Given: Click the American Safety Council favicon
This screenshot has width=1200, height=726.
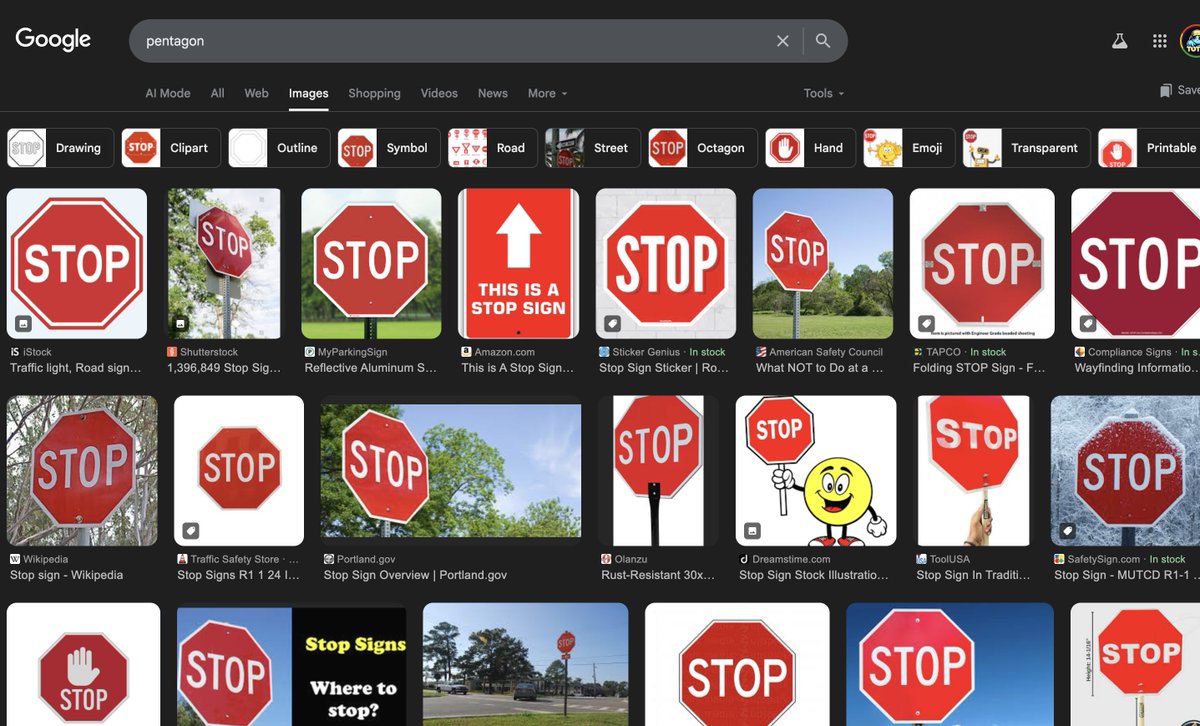Looking at the screenshot, I should click(761, 352).
